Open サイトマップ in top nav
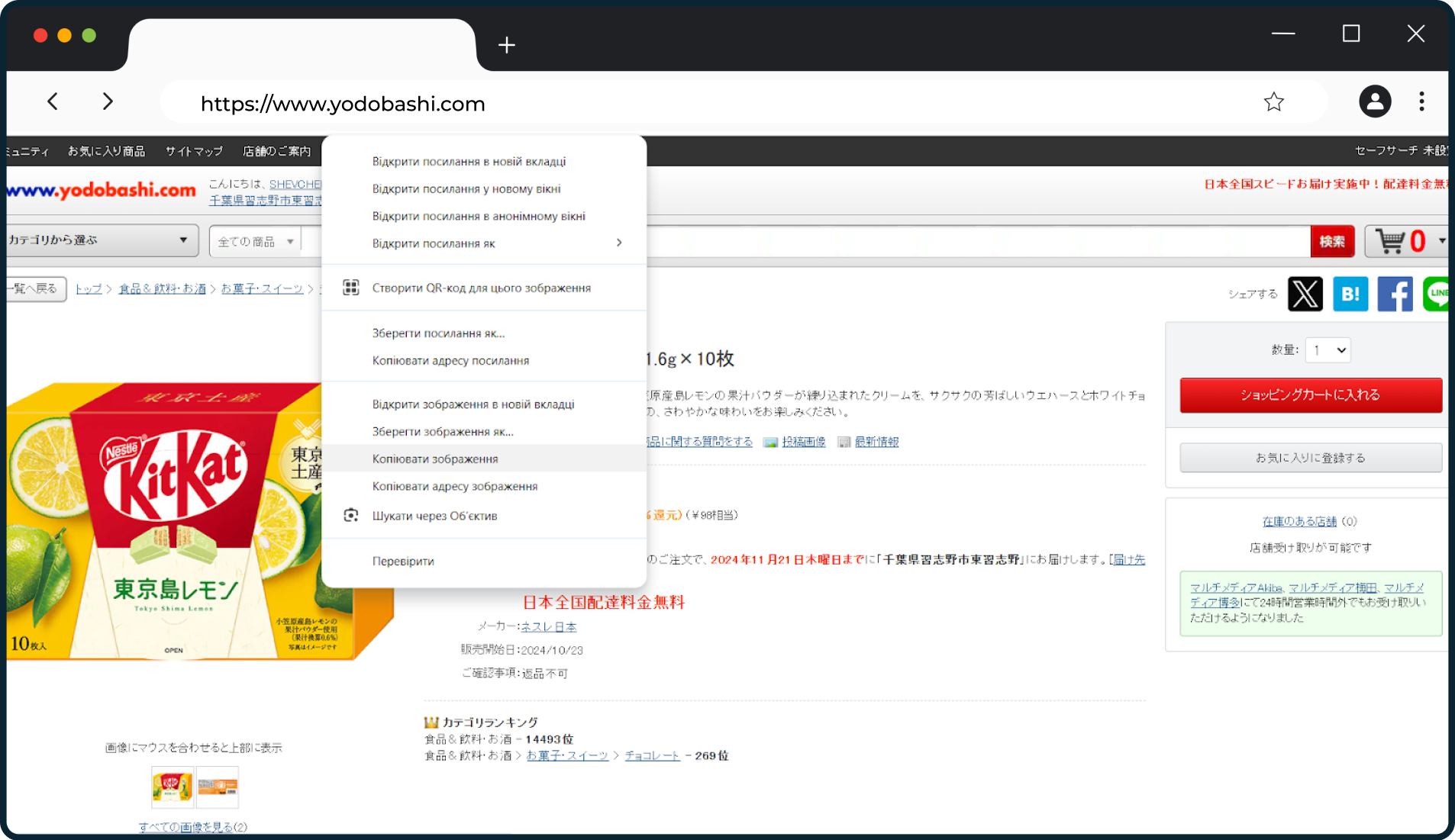Viewport: 1455px width, 840px height. (194, 151)
